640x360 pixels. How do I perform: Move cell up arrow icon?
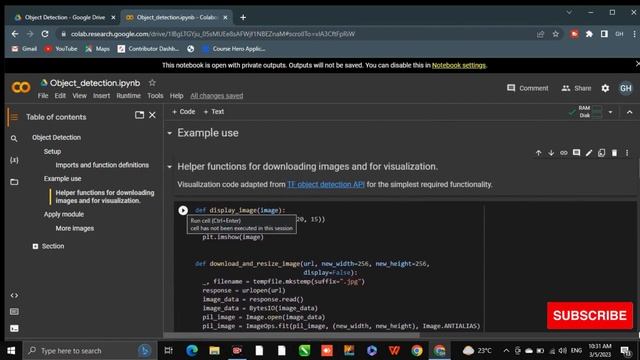pos(538,153)
